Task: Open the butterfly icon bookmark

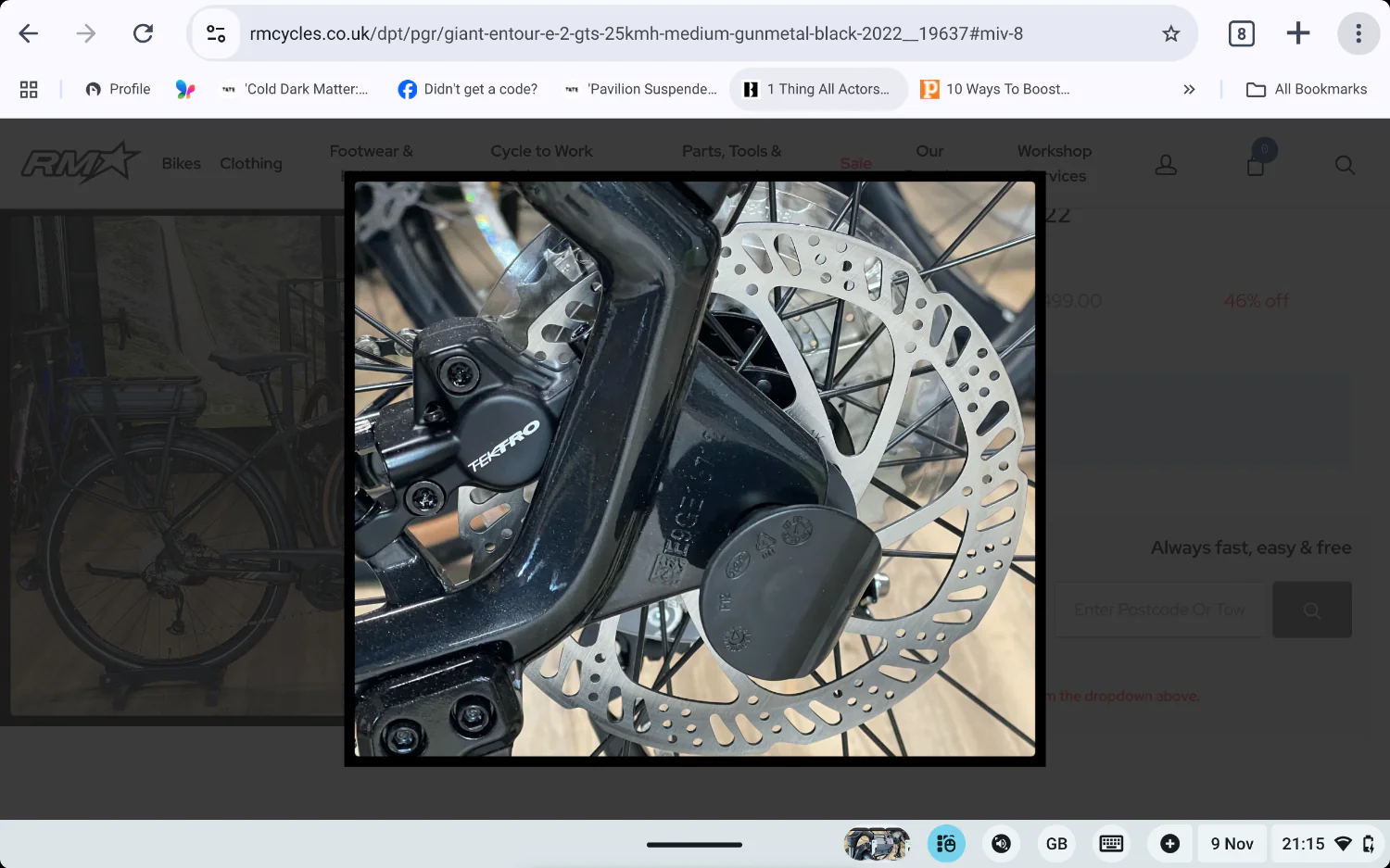Action: [x=185, y=89]
